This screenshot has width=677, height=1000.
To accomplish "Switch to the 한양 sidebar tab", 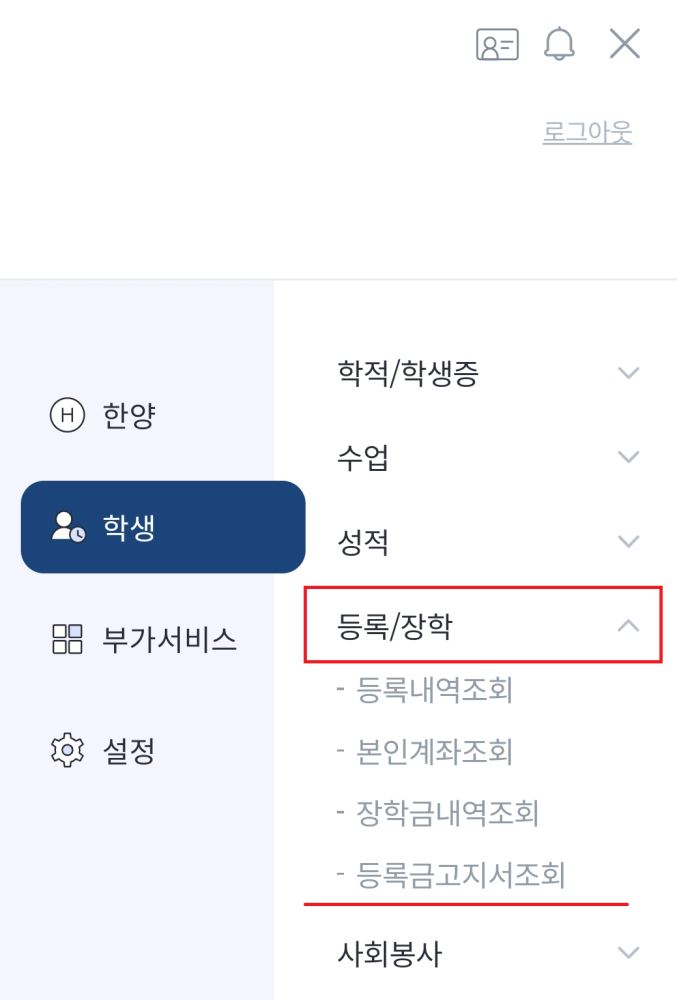I will point(129,415).
